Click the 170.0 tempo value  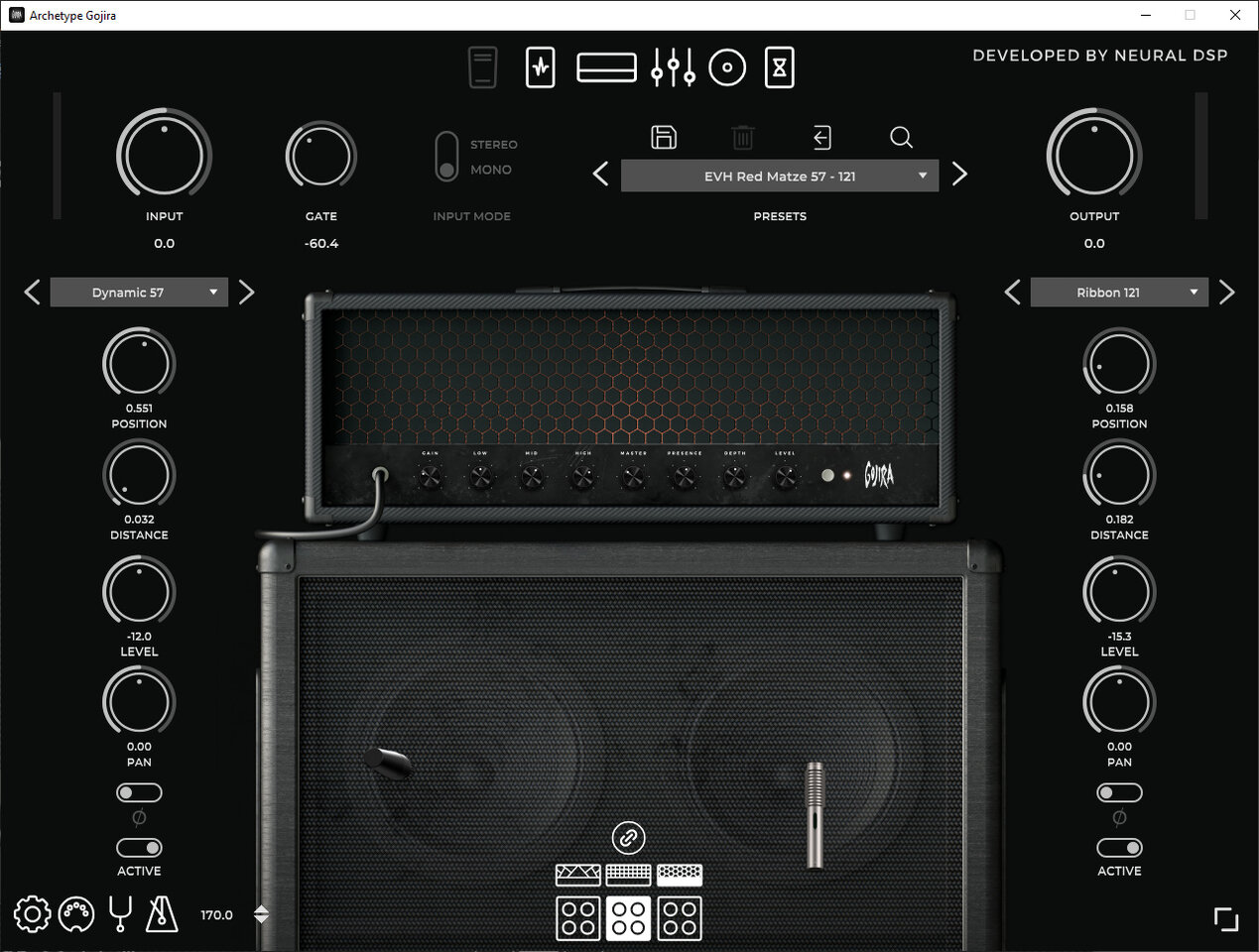click(216, 915)
